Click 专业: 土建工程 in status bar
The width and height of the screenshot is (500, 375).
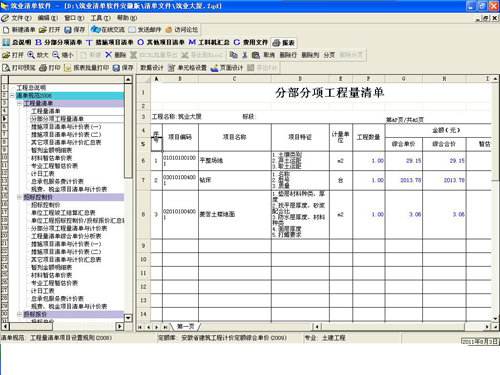pos(325,338)
